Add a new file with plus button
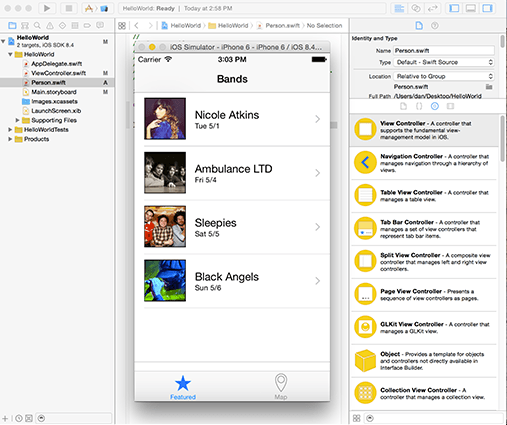 [x=5, y=418]
